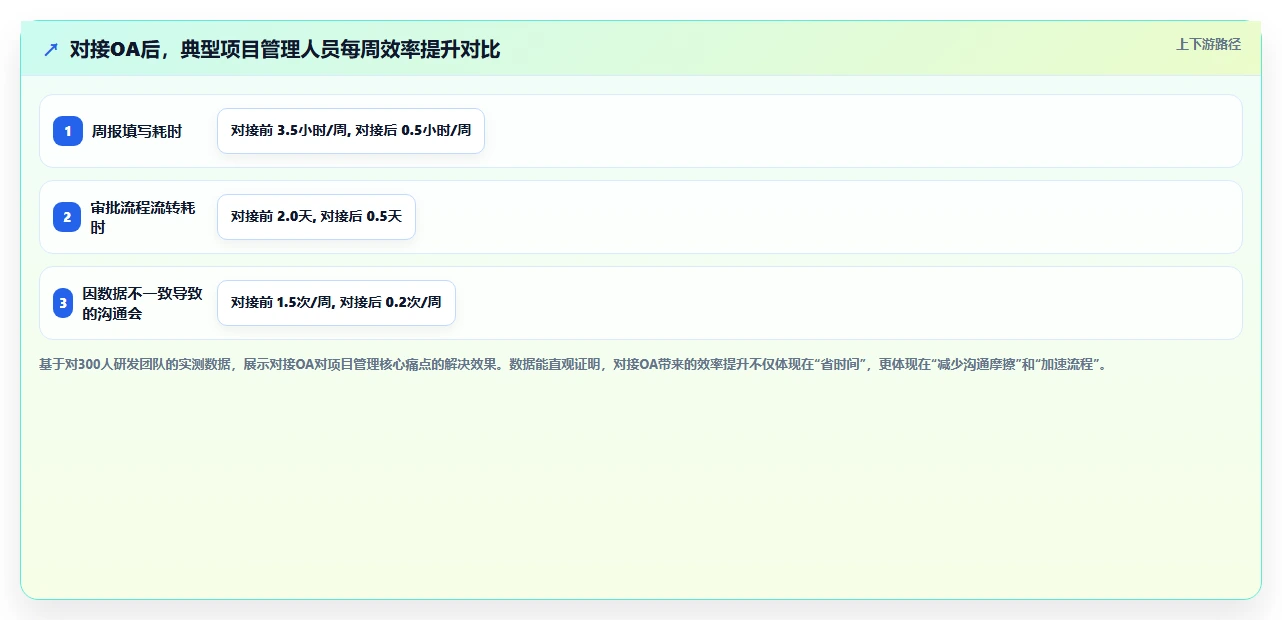Select the number 1 badge
Screen dimensions: 1282x620
pos(68,131)
